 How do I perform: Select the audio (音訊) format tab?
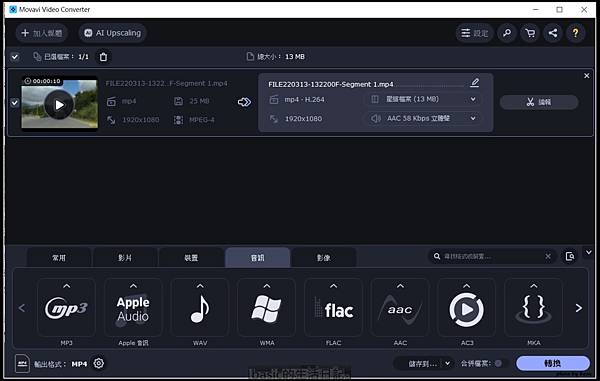click(x=257, y=257)
